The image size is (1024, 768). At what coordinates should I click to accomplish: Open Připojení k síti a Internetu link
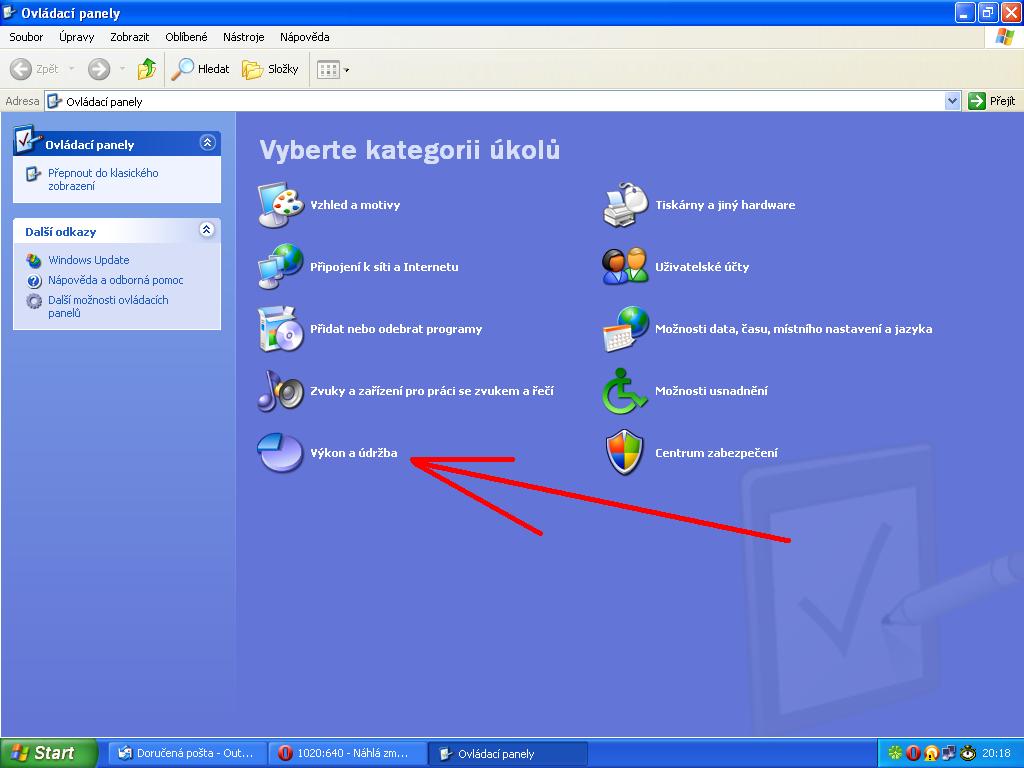point(385,266)
